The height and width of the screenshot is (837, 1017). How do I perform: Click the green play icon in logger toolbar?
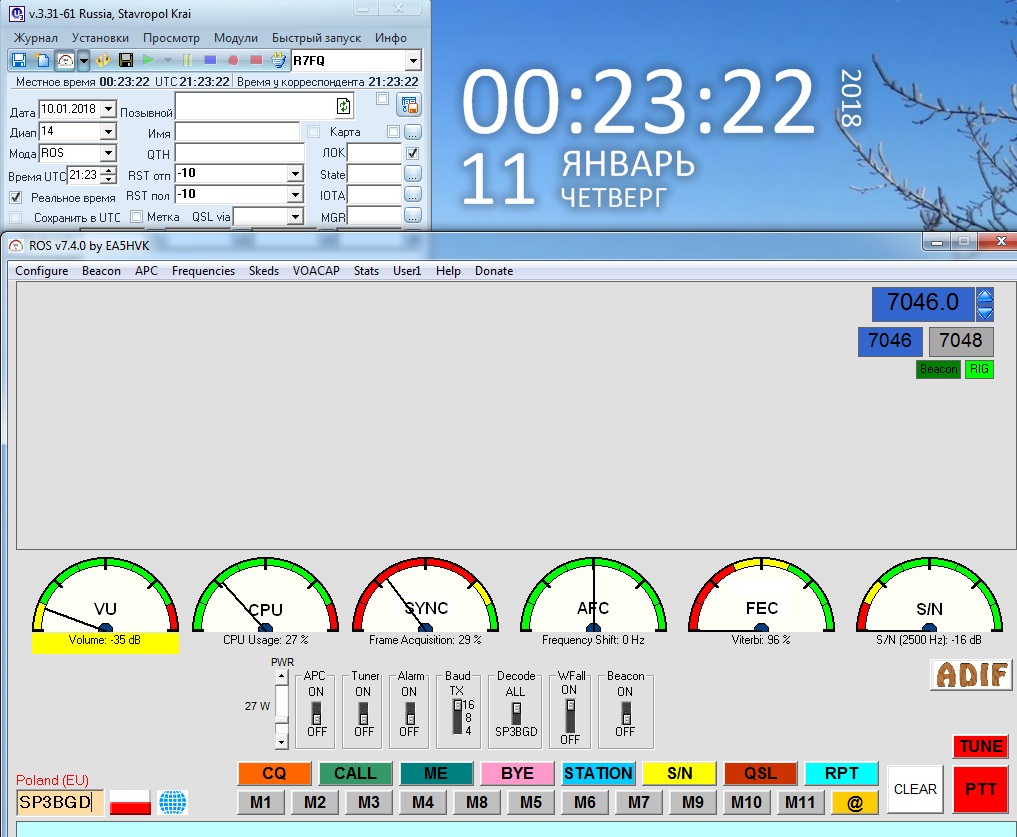click(149, 60)
